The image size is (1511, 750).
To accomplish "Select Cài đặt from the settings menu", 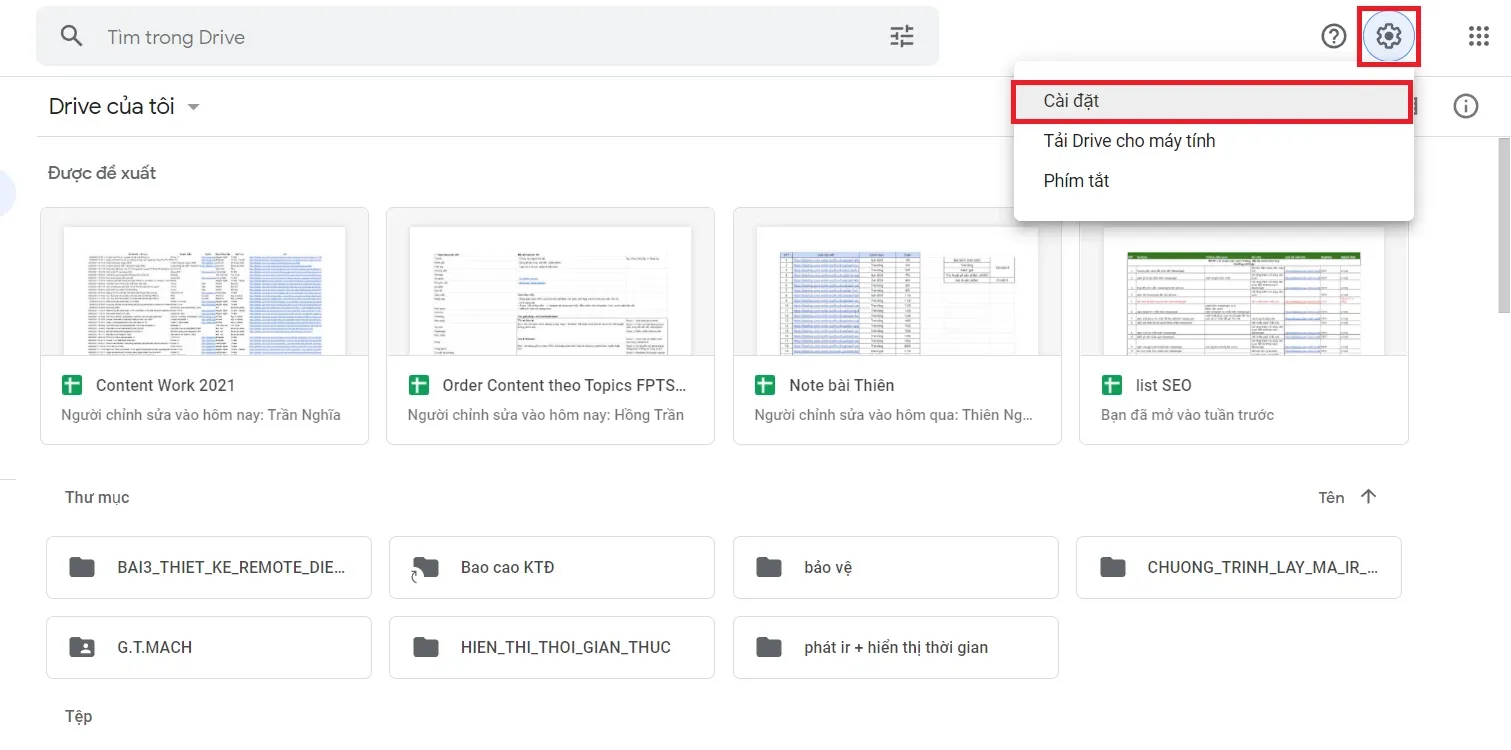I will tap(1213, 101).
